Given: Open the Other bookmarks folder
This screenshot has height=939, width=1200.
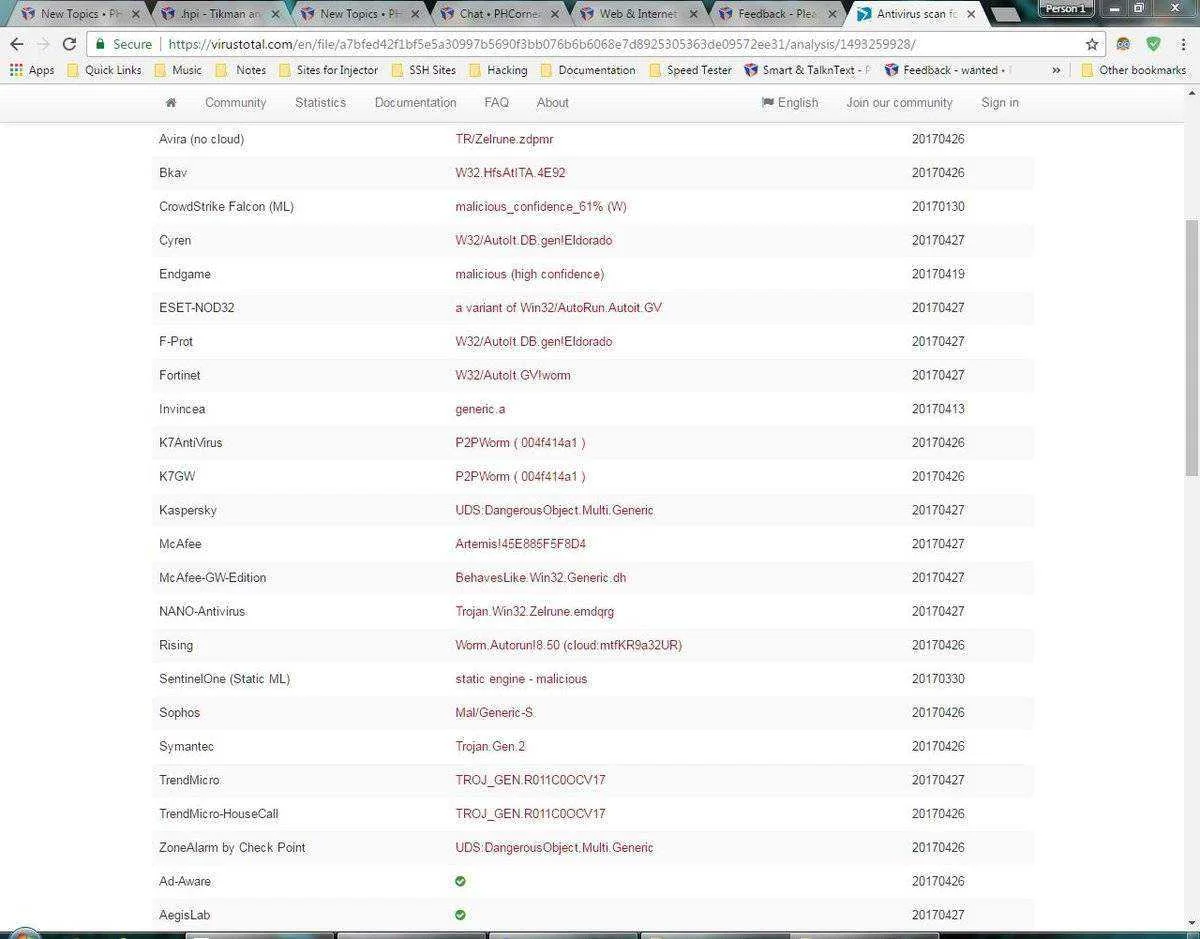Looking at the screenshot, I should coord(1133,70).
